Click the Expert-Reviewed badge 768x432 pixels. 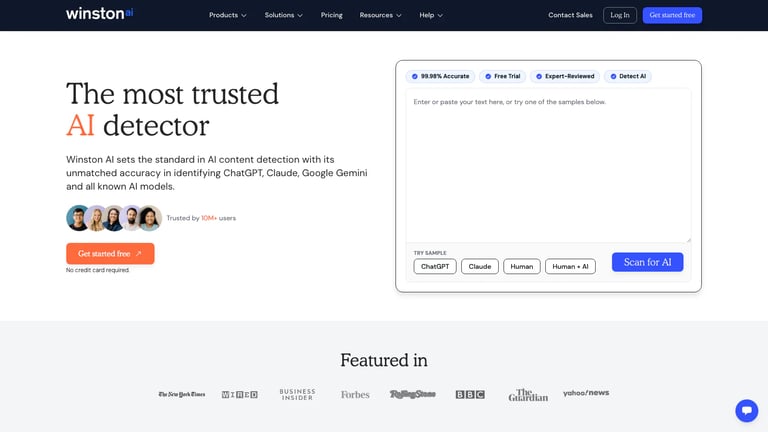tap(565, 76)
